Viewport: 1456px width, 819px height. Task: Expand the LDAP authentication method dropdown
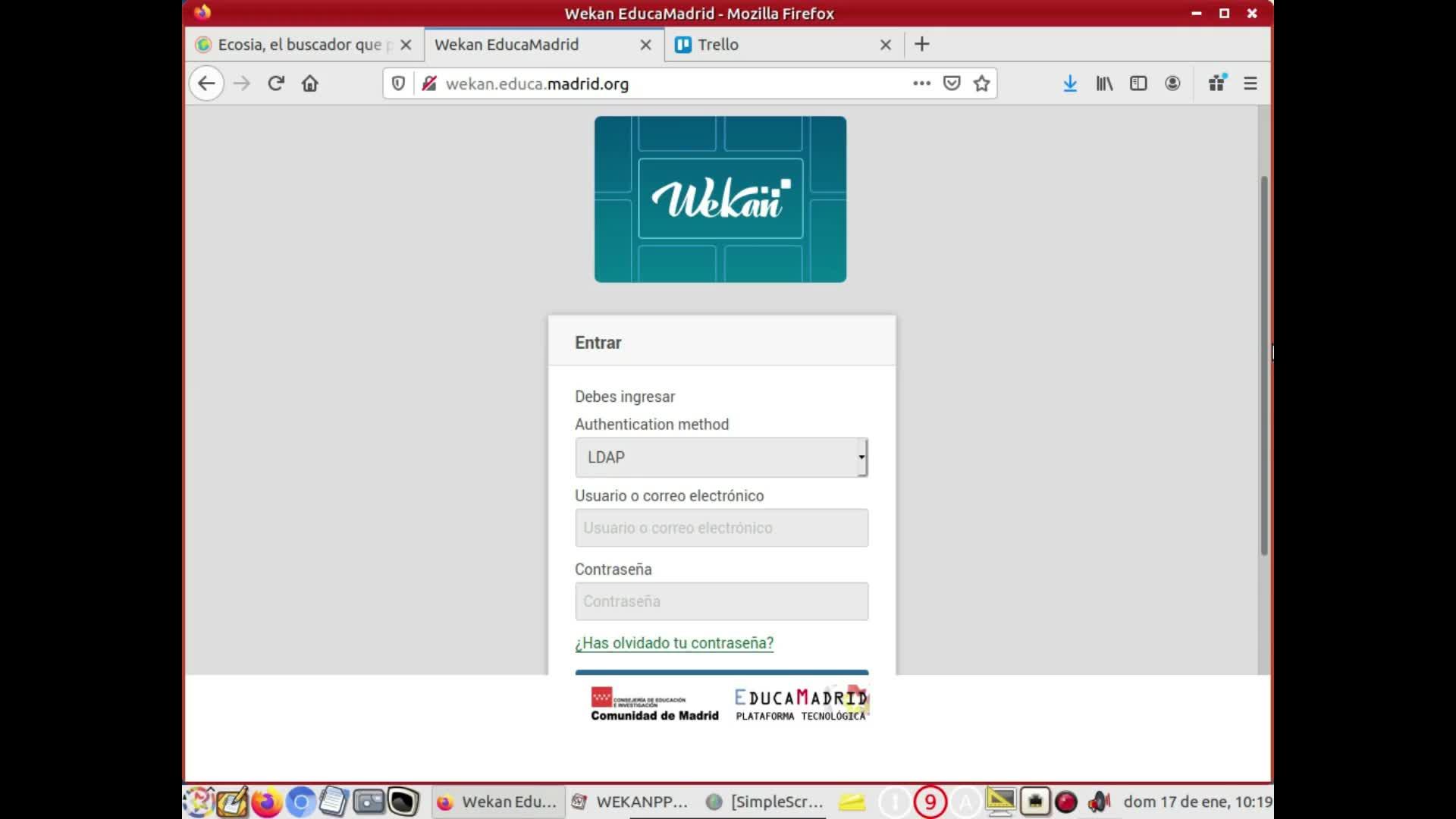point(721,457)
